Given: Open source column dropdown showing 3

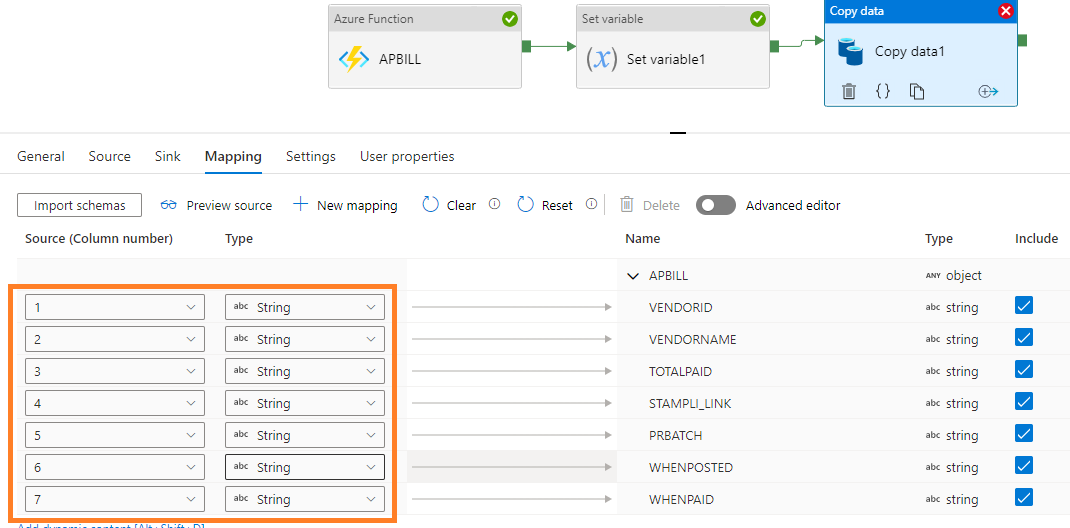Looking at the screenshot, I should pyautogui.click(x=115, y=371).
